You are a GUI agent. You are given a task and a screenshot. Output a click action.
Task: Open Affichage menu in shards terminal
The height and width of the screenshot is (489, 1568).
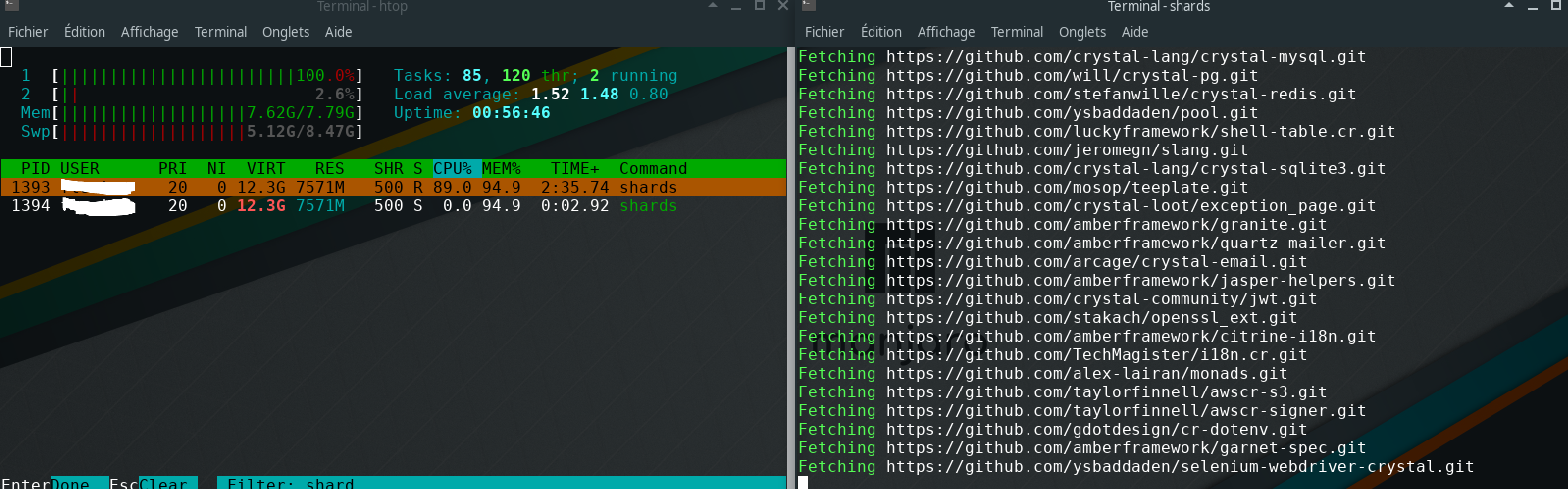click(946, 32)
